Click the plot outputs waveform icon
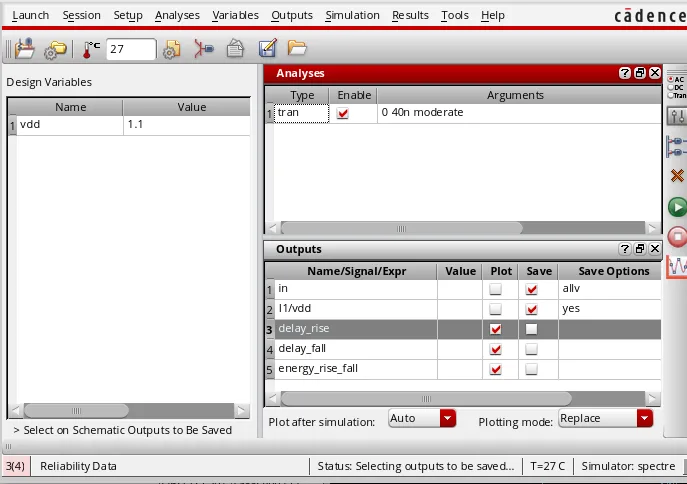The height and width of the screenshot is (484, 687). click(677, 267)
